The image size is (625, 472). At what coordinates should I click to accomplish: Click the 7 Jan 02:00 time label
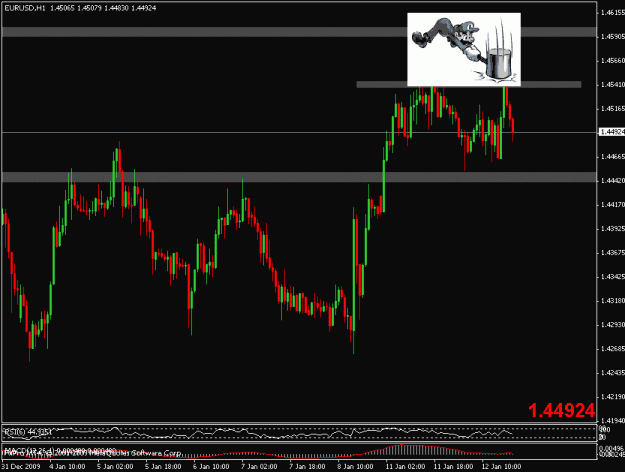tap(259, 466)
